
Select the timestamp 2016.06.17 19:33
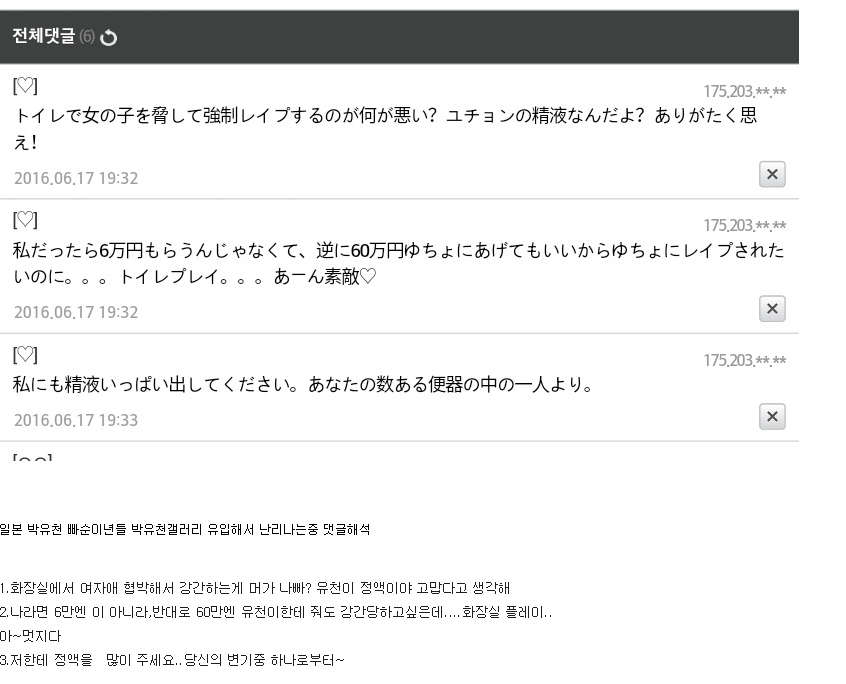pyautogui.click(x=76, y=420)
